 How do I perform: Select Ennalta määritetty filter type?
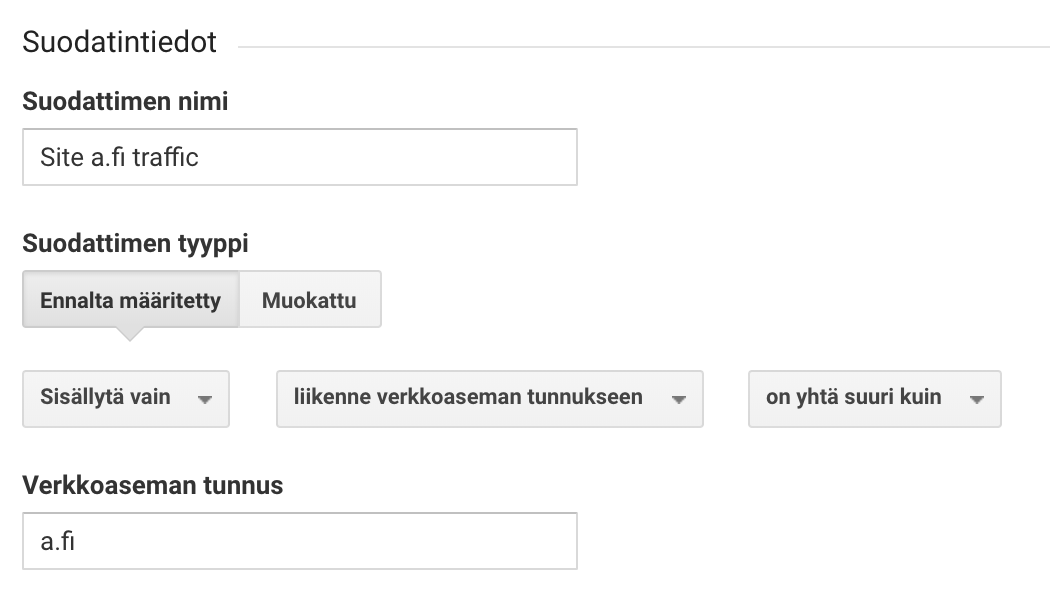point(131,299)
